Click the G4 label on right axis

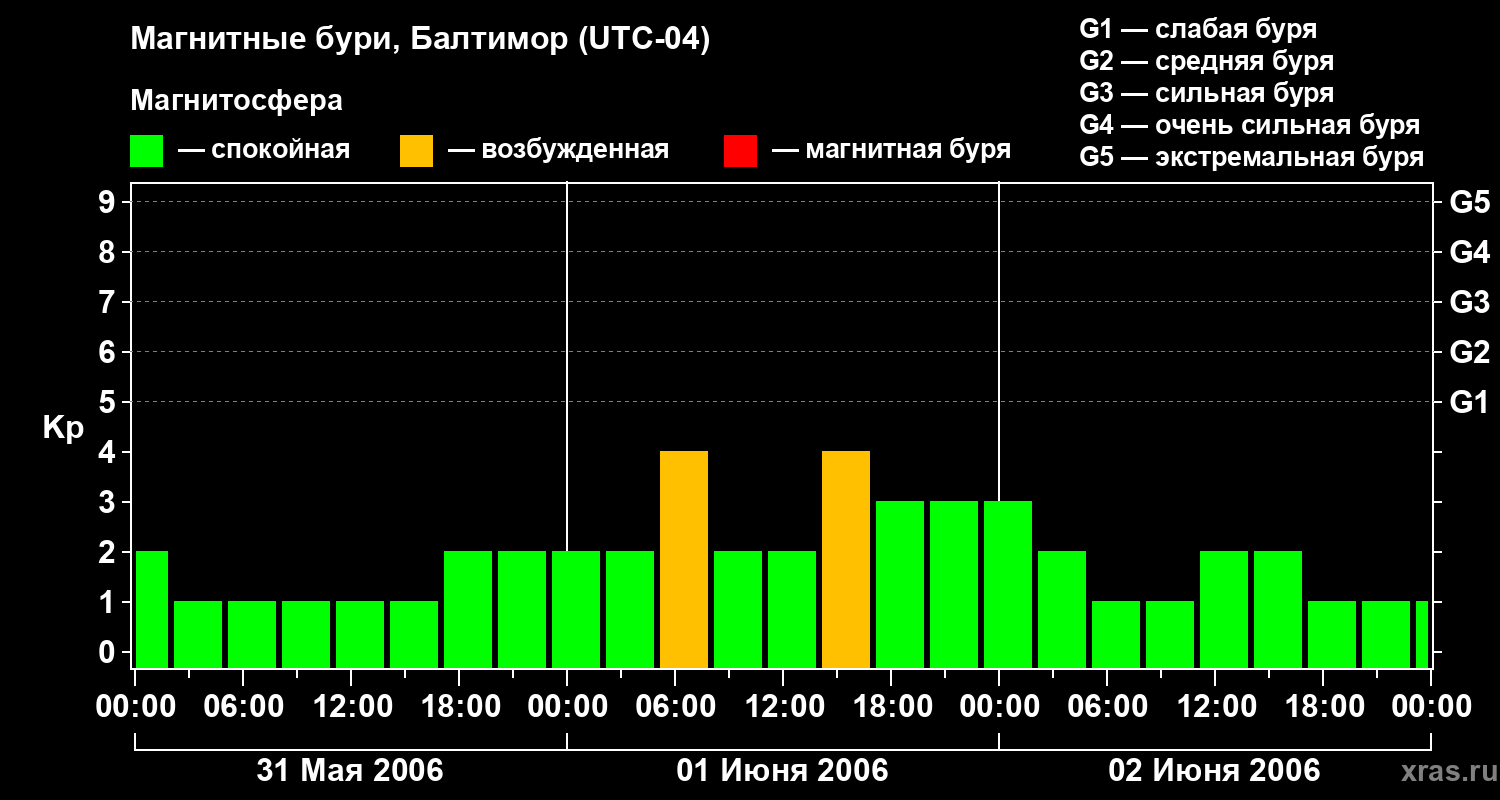1469,252
